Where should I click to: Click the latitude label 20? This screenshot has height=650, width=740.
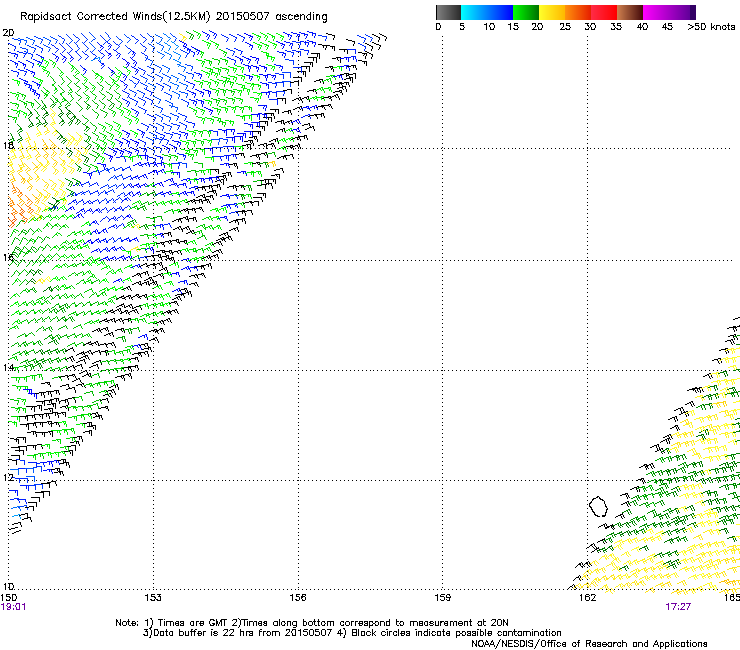(x=8, y=33)
